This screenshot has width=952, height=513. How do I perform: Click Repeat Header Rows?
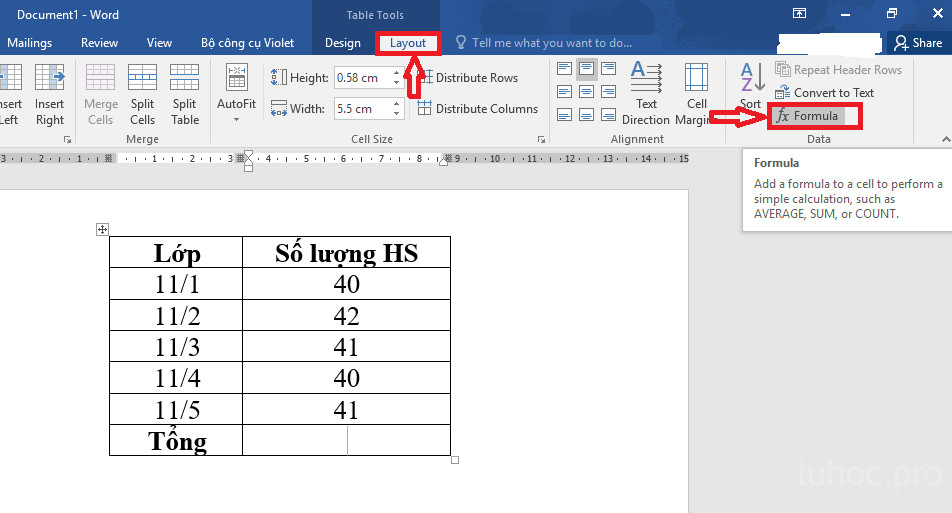tap(838, 70)
